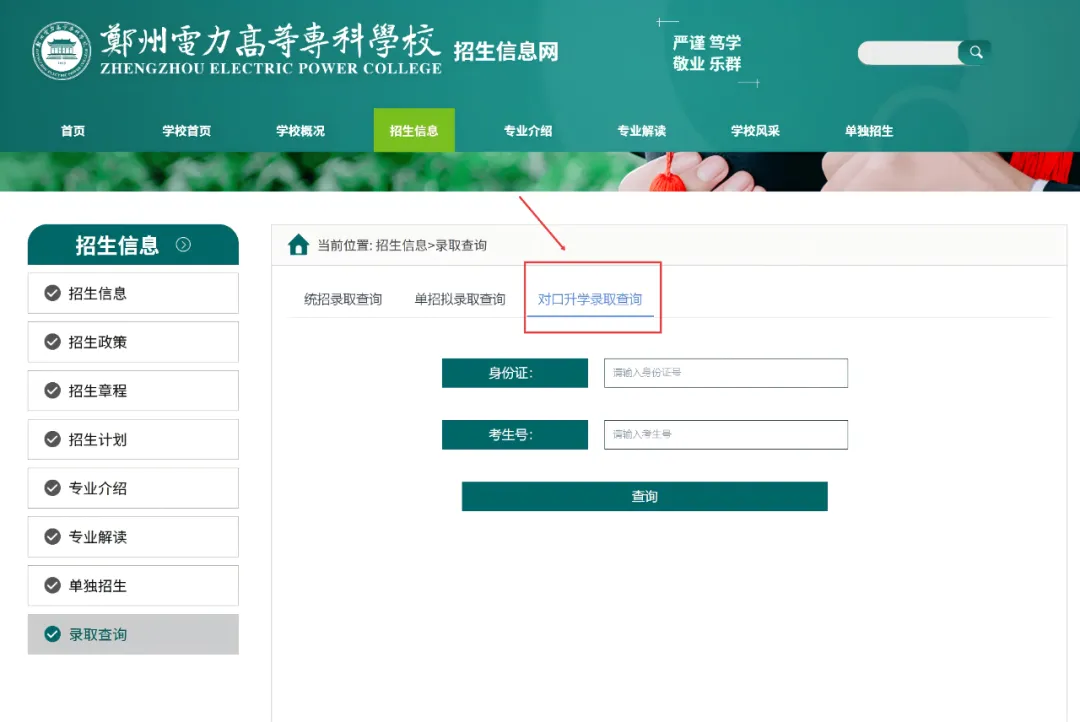Screen dimensions: 1080x722
Task: Click the college emblem logo
Action: tap(62, 51)
